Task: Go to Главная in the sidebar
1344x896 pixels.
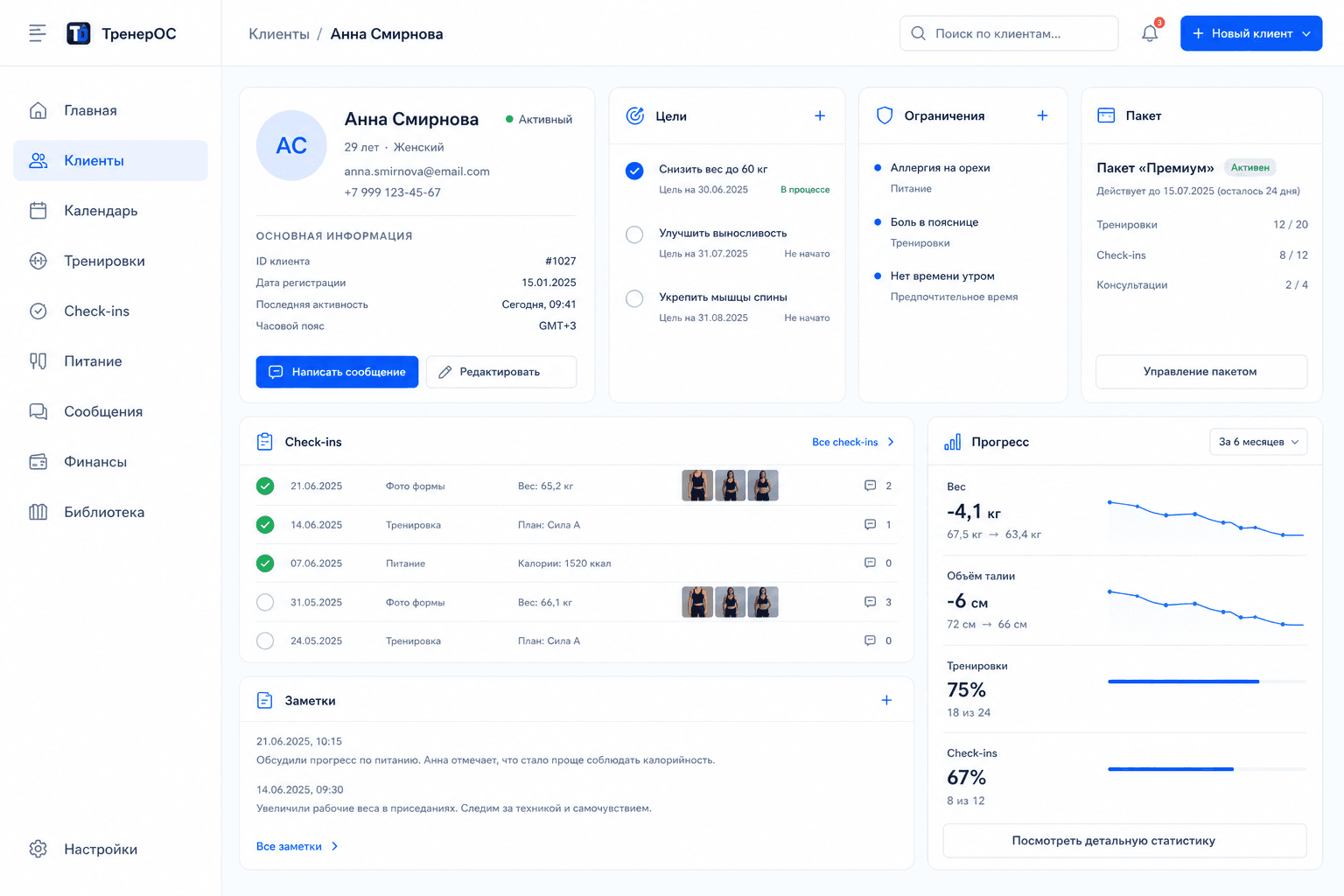Action: pos(110,110)
